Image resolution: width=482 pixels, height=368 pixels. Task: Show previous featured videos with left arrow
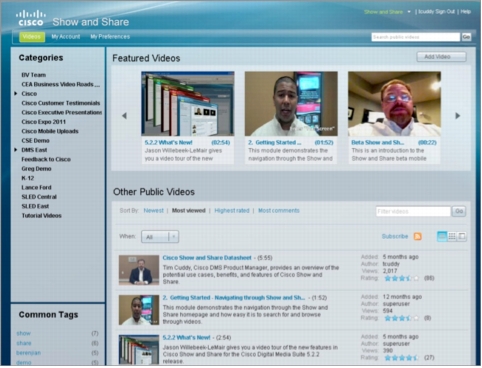click(124, 116)
